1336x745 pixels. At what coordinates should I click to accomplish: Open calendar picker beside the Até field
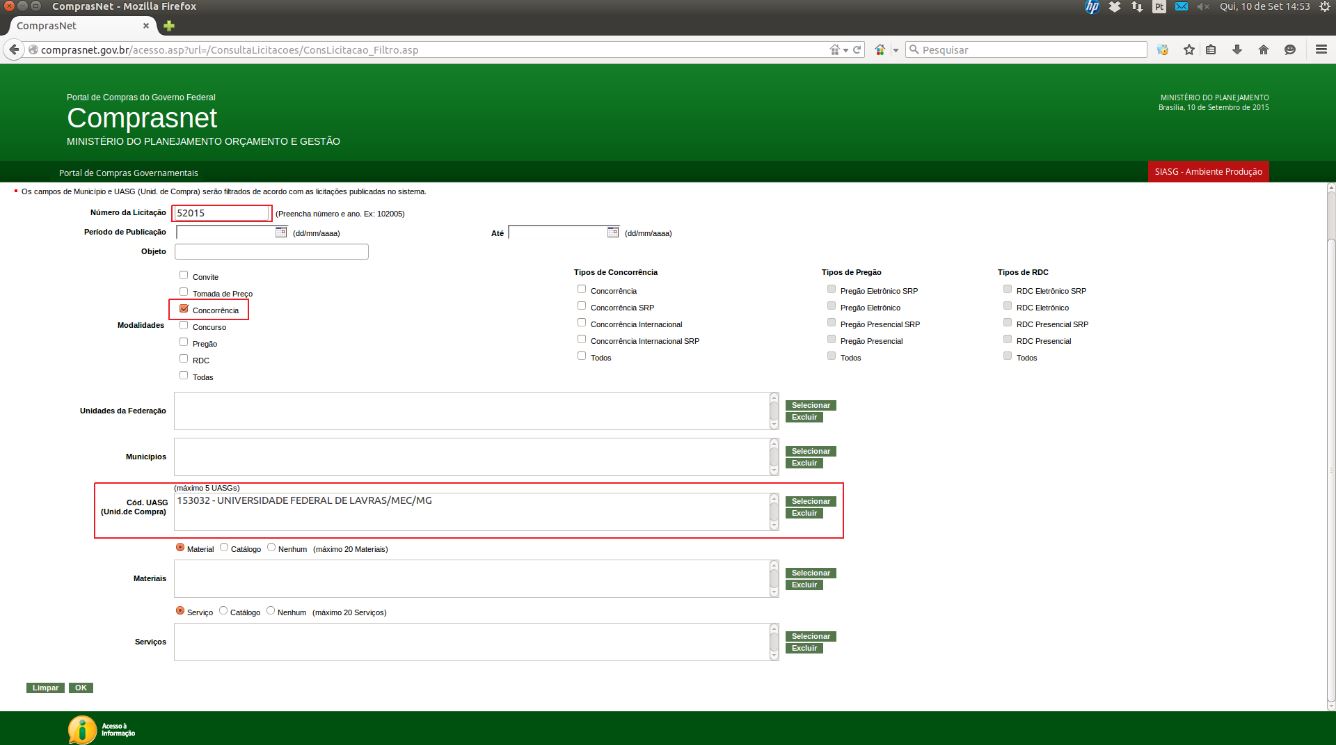[x=613, y=232]
